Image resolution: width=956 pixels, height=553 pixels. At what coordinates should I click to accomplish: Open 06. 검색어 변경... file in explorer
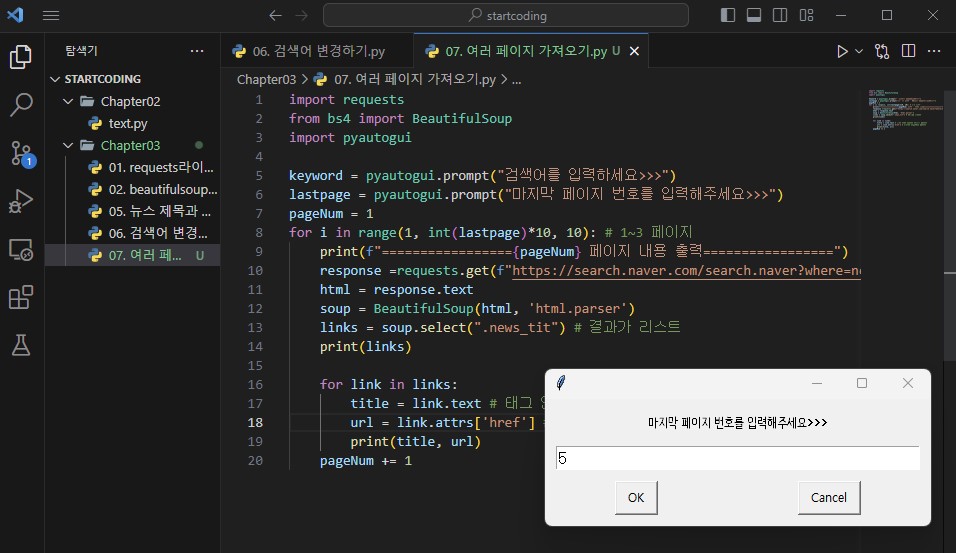(x=132, y=233)
